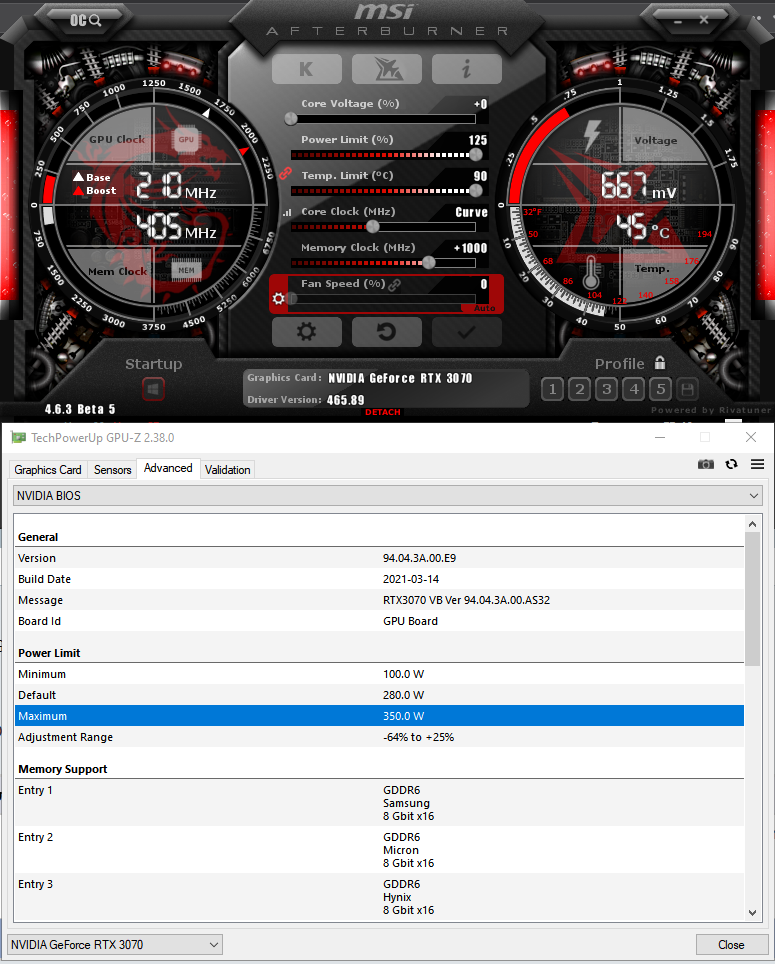The image size is (775, 964).
Task: Select the Message row RTX3070 VB Ver
Action: click(379, 600)
